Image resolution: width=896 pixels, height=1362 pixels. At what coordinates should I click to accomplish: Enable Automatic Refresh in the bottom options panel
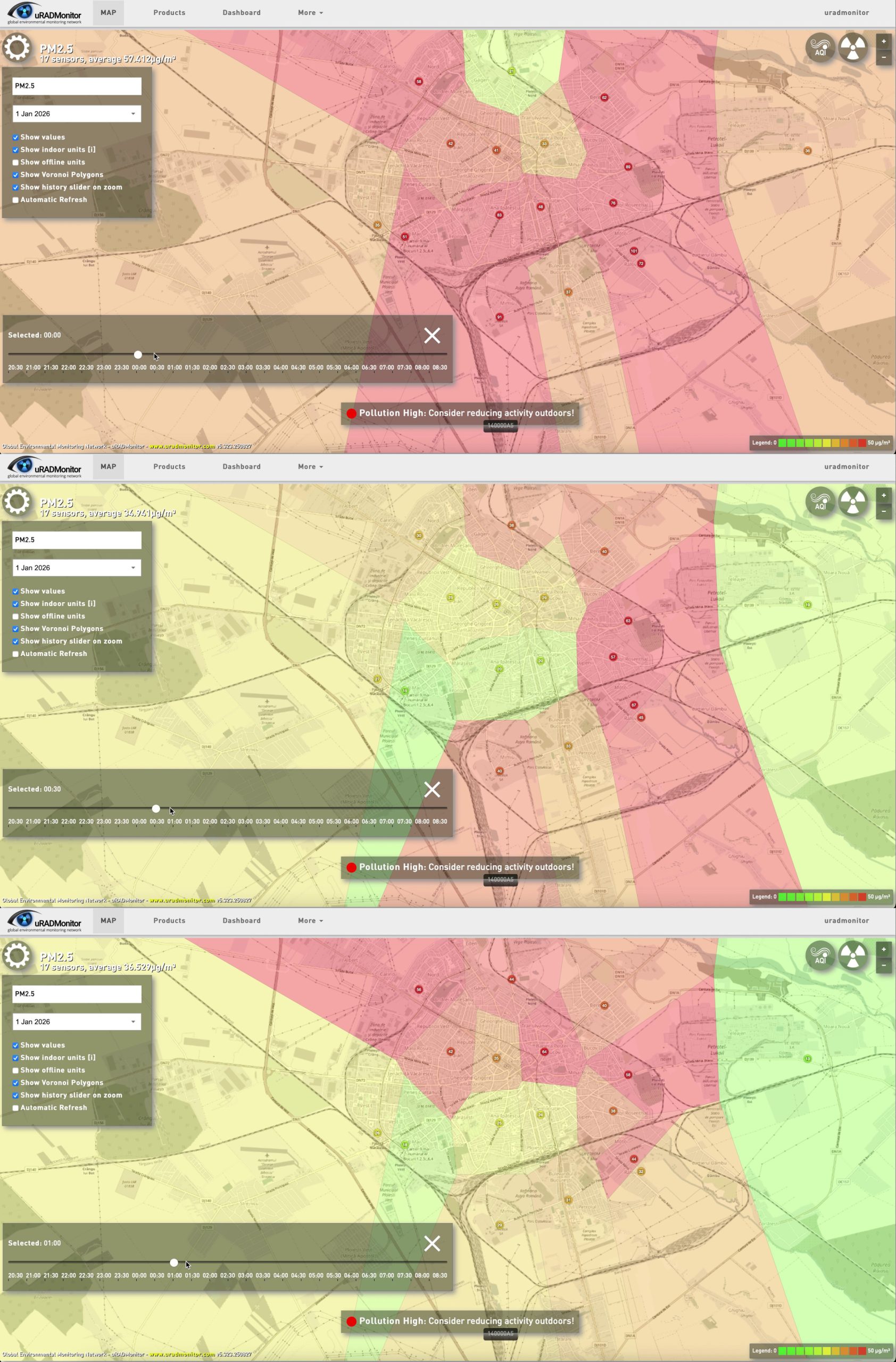pyautogui.click(x=15, y=1108)
